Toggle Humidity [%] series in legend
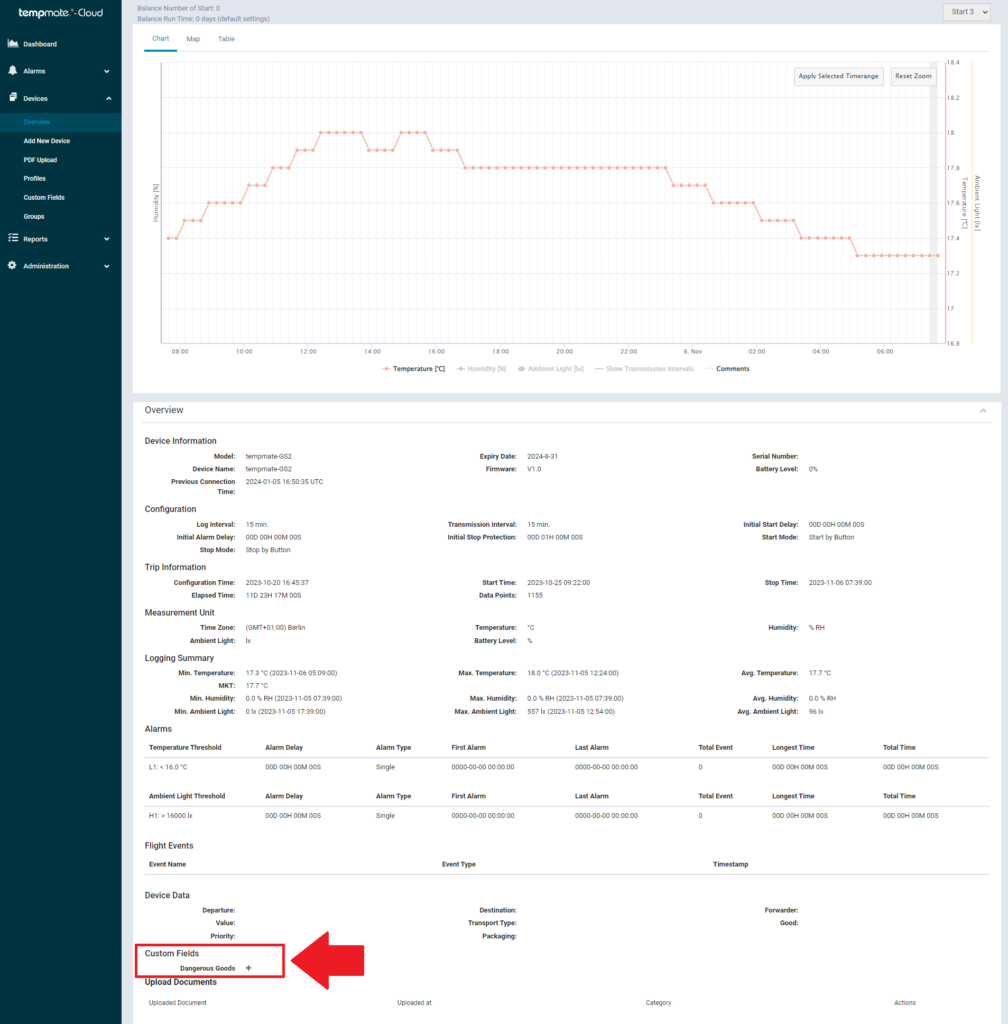This screenshot has height=1024, width=1008. [481, 369]
